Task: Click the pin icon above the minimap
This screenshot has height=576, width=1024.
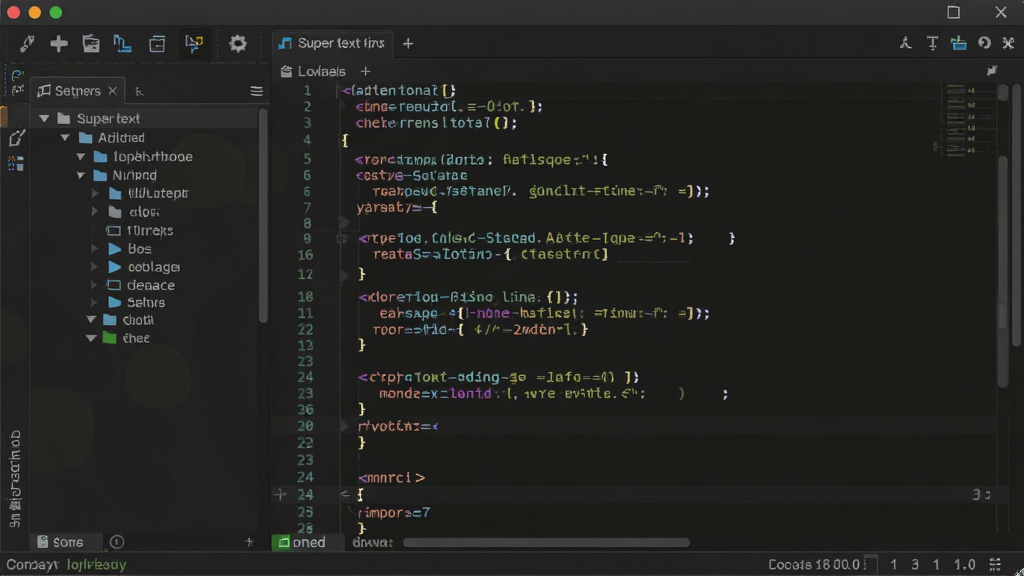Action: pos(992,71)
